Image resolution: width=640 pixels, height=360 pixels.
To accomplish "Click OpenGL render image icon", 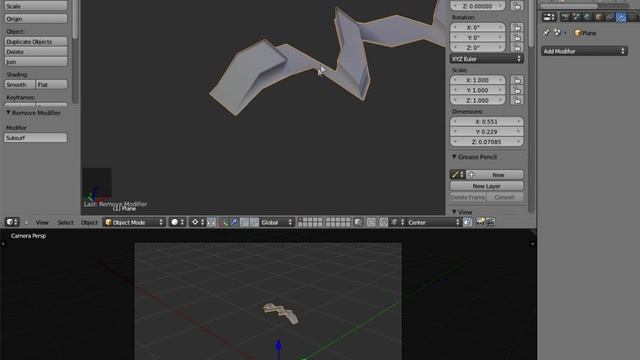I will point(480,222).
